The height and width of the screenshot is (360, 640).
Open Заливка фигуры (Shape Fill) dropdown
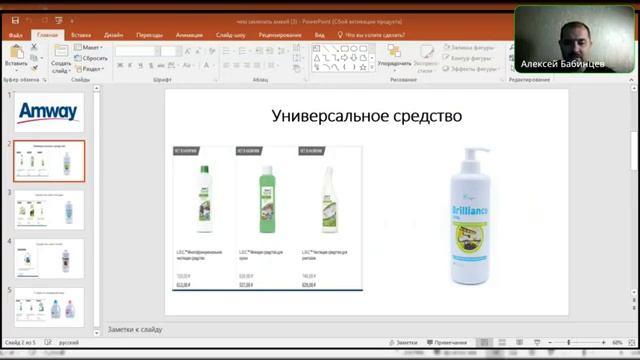click(x=469, y=47)
